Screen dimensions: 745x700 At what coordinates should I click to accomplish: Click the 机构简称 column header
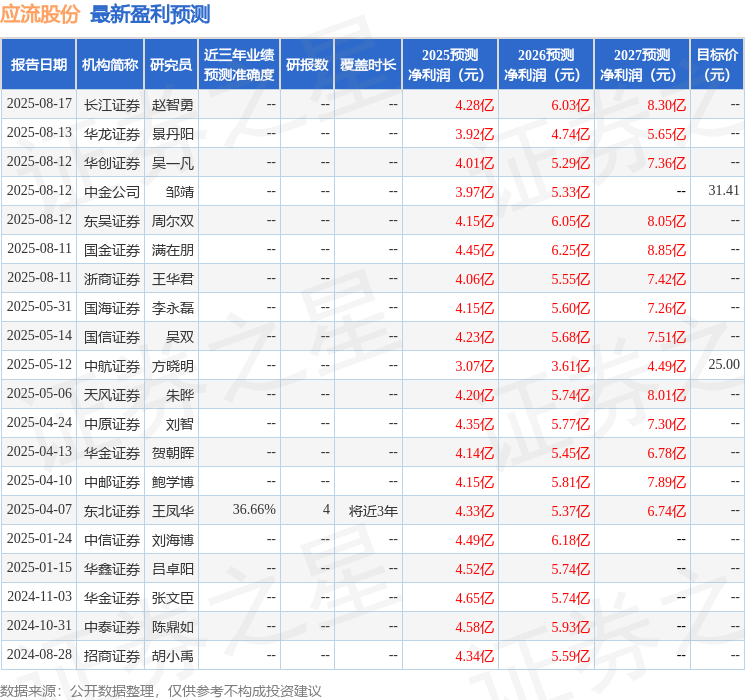click(110, 65)
